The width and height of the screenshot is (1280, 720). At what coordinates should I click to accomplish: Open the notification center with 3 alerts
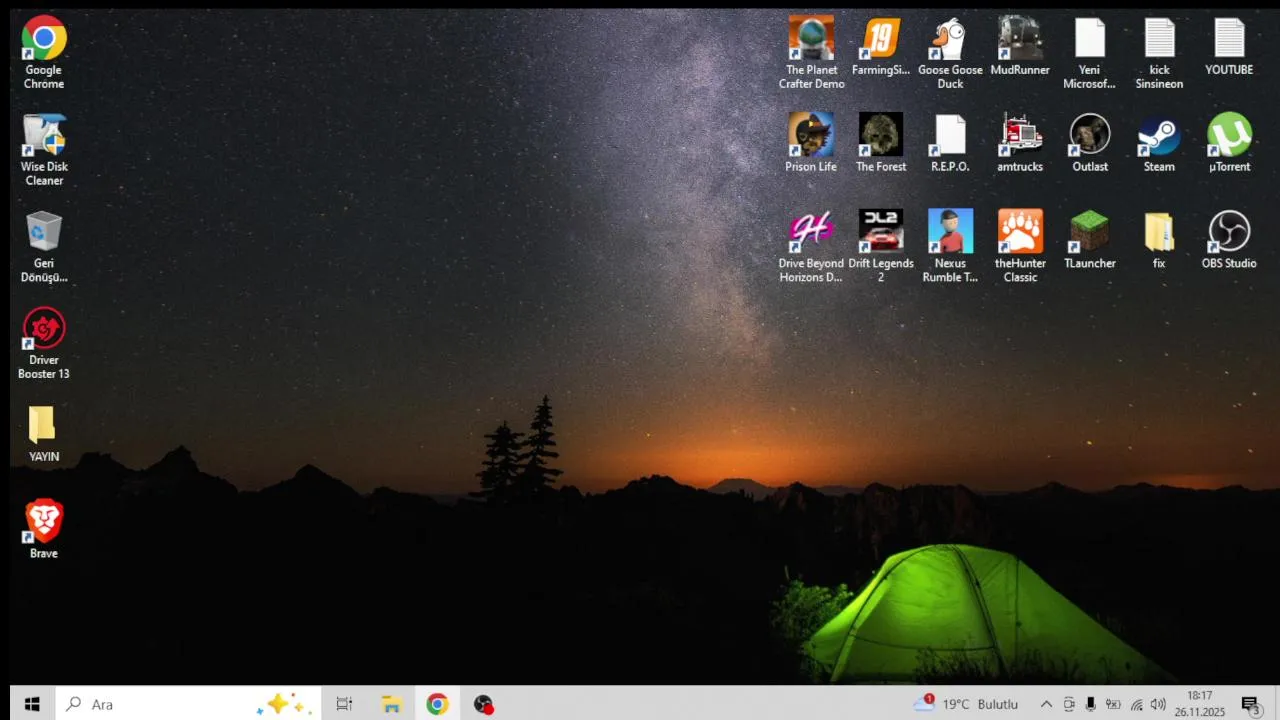pos(1250,705)
